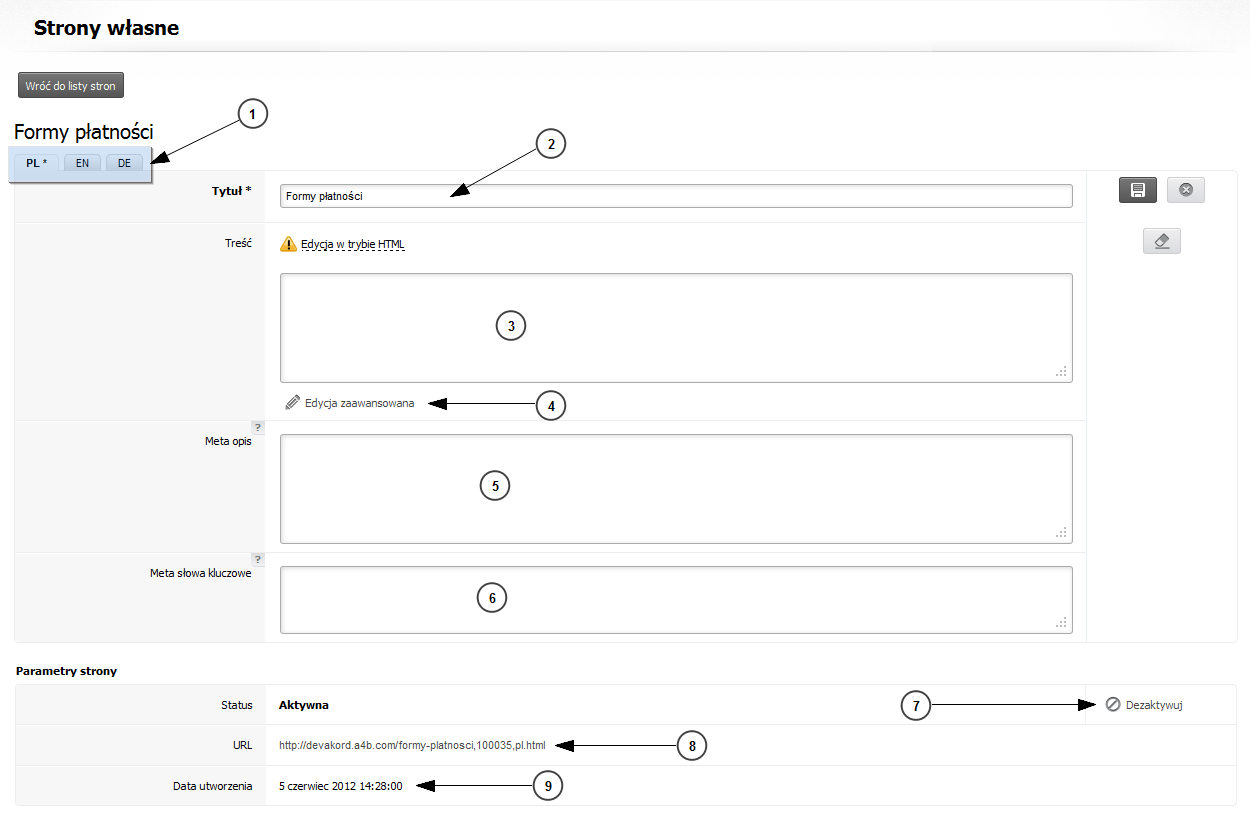This screenshot has height=820, width=1250.
Task: Switch to the EN language tab
Action: click(x=82, y=163)
